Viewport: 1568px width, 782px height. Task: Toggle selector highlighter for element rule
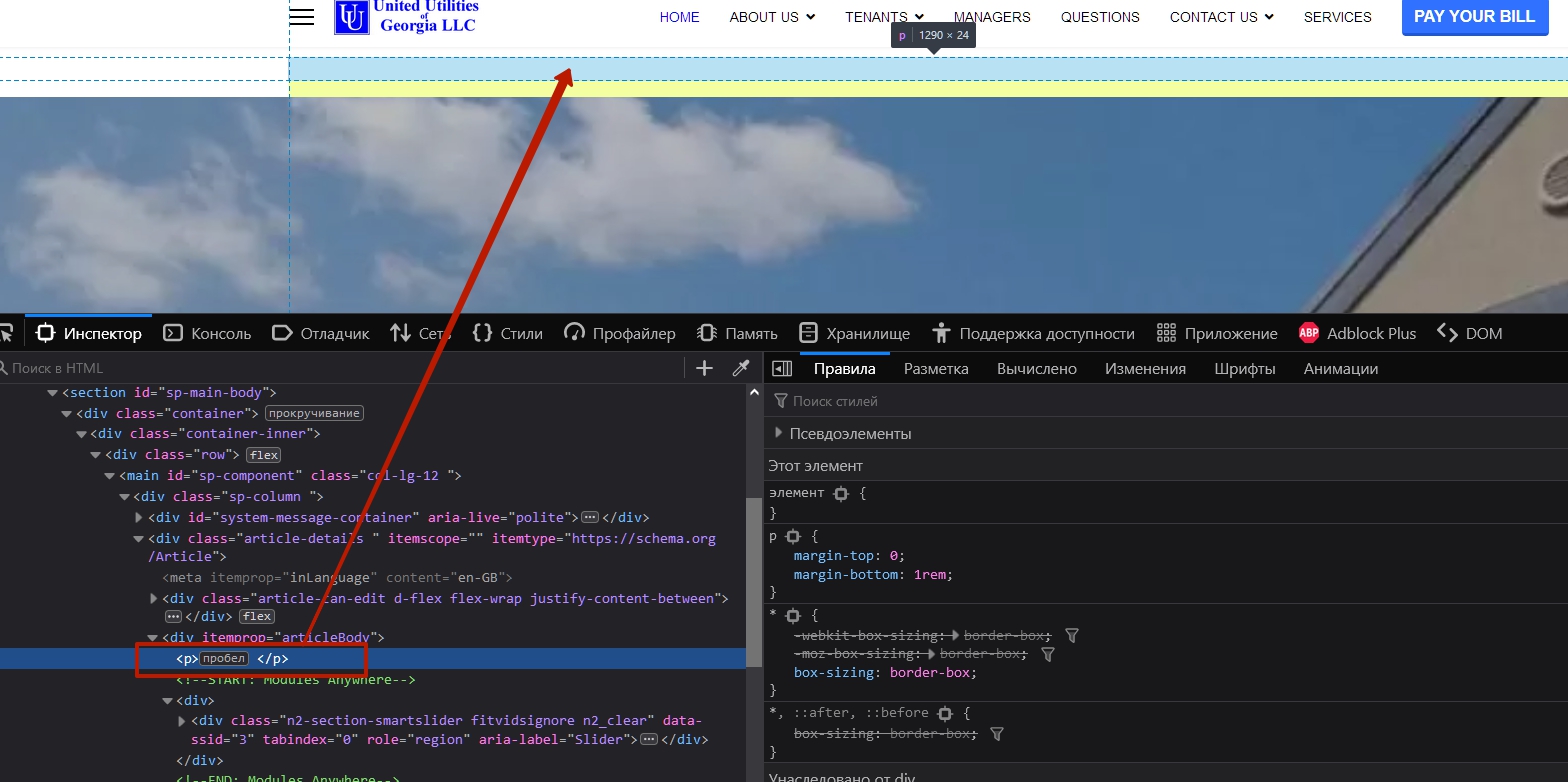(x=841, y=493)
